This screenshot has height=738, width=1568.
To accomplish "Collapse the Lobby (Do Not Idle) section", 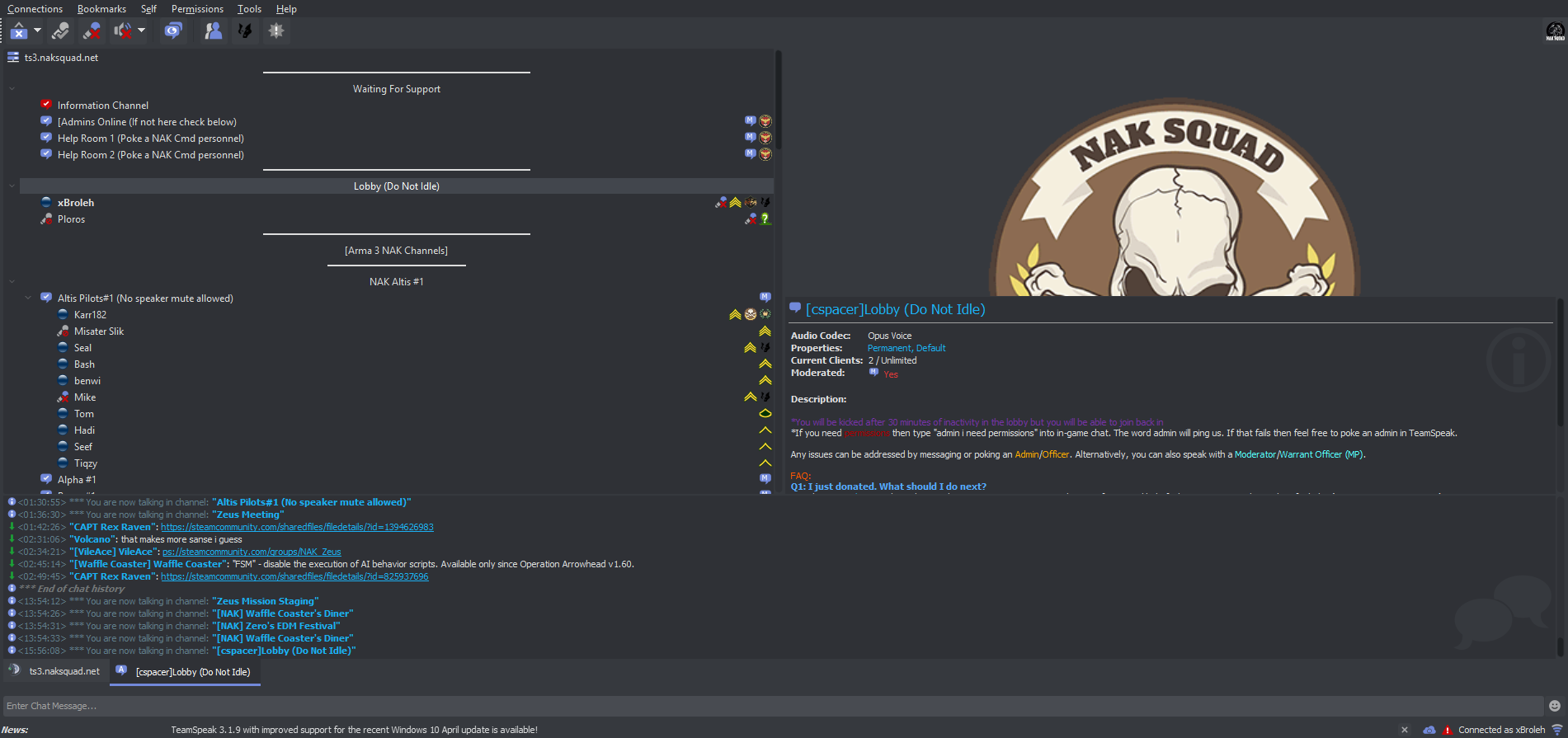I will 12,186.
